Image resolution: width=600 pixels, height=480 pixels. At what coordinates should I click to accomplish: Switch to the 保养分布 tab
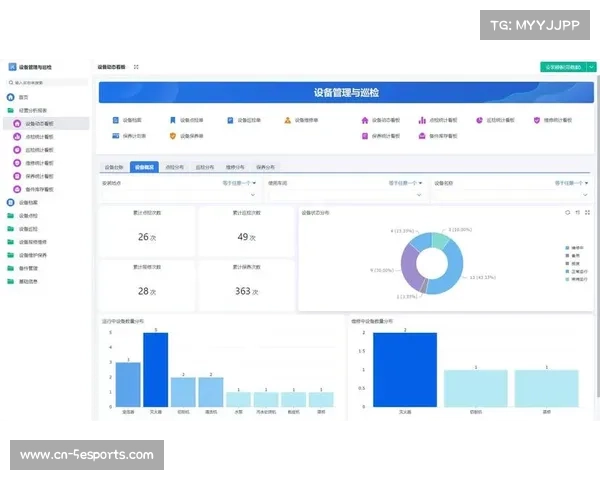265,168
